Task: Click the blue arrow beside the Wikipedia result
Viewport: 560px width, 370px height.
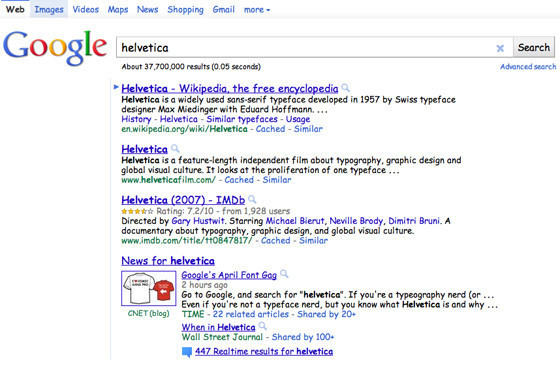Action: tap(116, 87)
